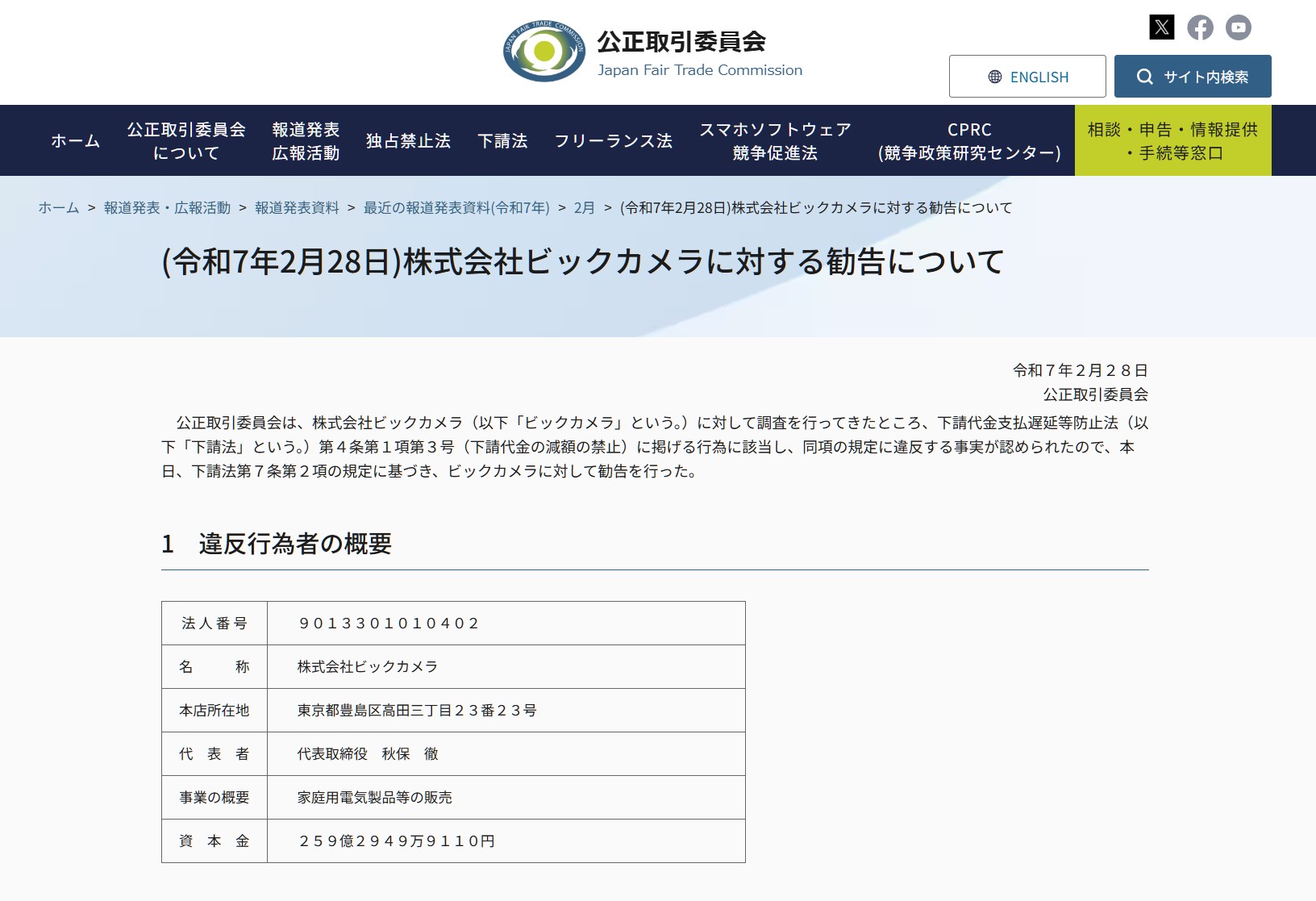This screenshot has height=901, width=1316.
Task: Click ホーム breadcrumb at page top
Action: click(56, 207)
